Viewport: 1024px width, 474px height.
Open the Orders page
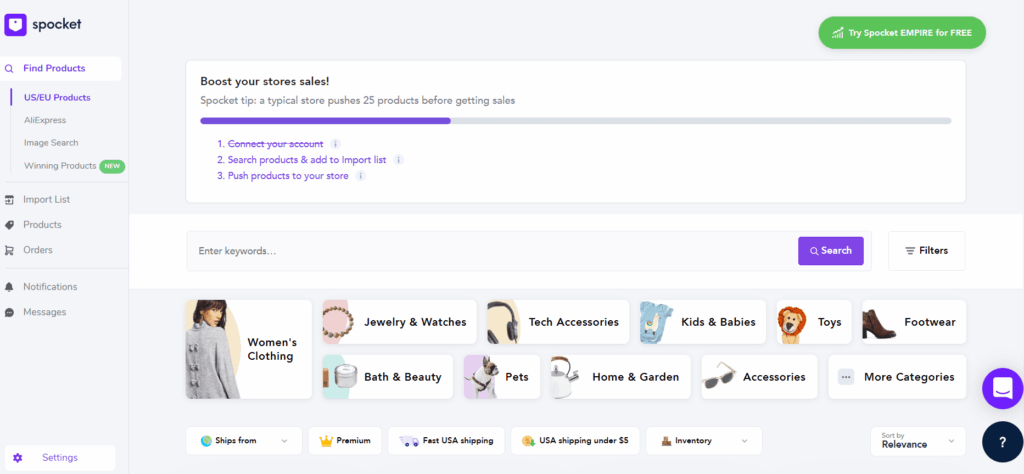pos(38,250)
